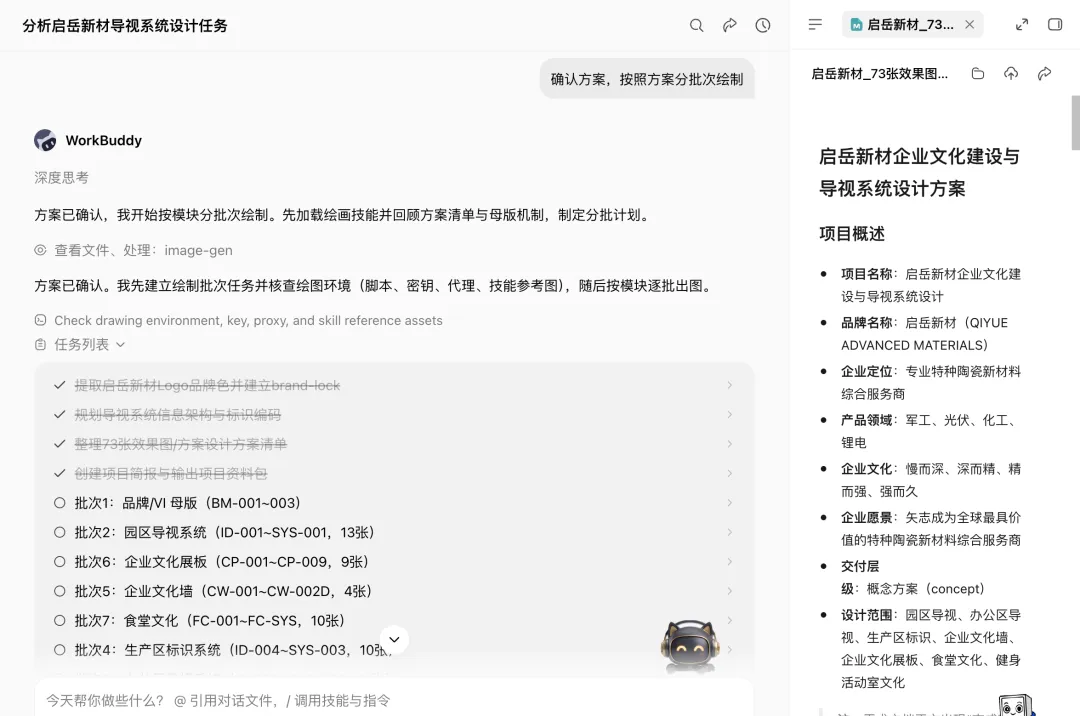Expand the chevron on 规划导视系统信息架构 row
1080x716 pixels.
[x=729, y=414]
